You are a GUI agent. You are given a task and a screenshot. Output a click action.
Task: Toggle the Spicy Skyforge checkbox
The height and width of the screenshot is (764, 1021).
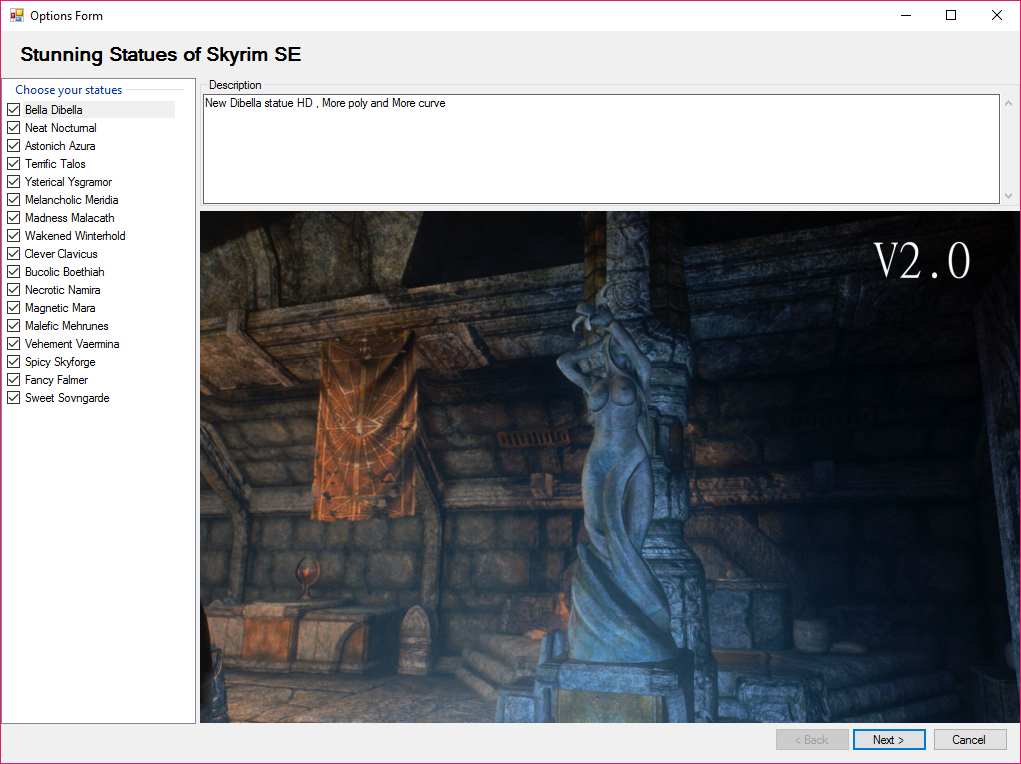14,361
